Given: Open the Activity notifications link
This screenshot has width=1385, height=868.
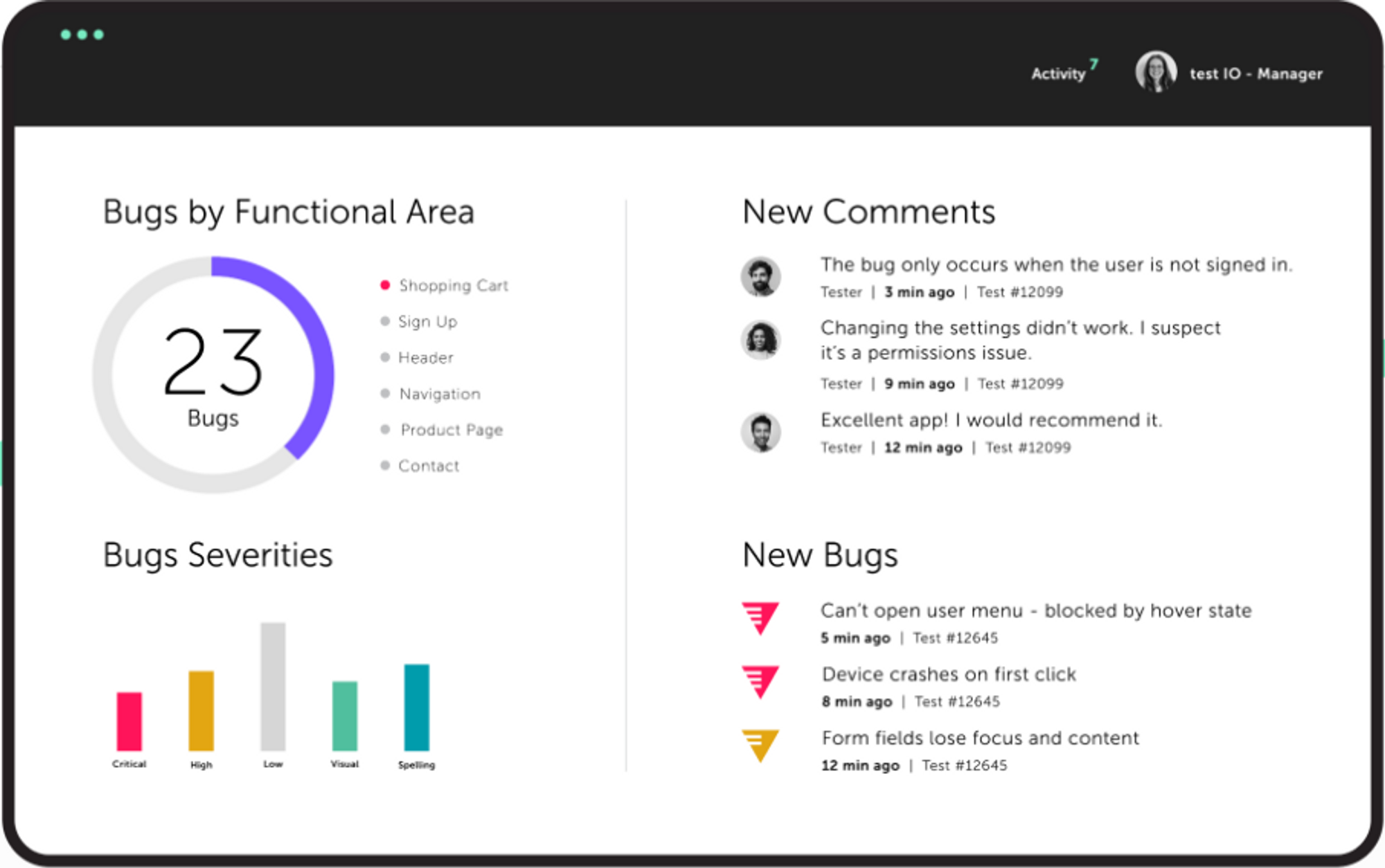Looking at the screenshot, I should [x=1058, y=74].
